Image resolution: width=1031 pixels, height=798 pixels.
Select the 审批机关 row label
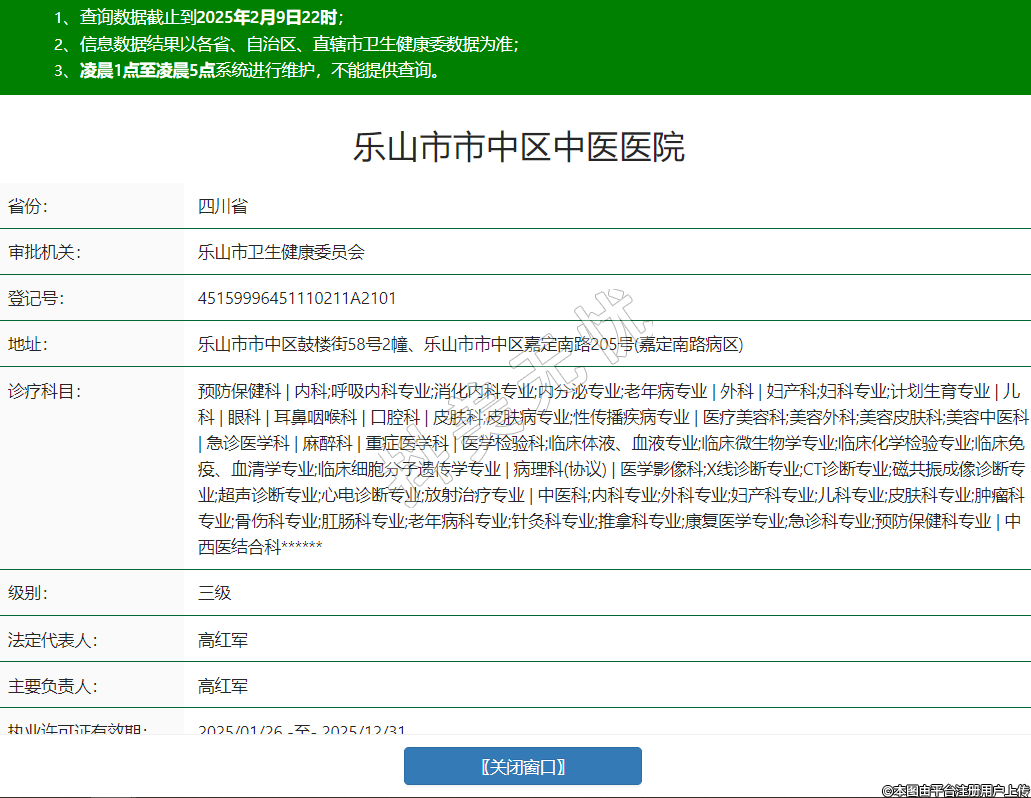click(44, 252)
